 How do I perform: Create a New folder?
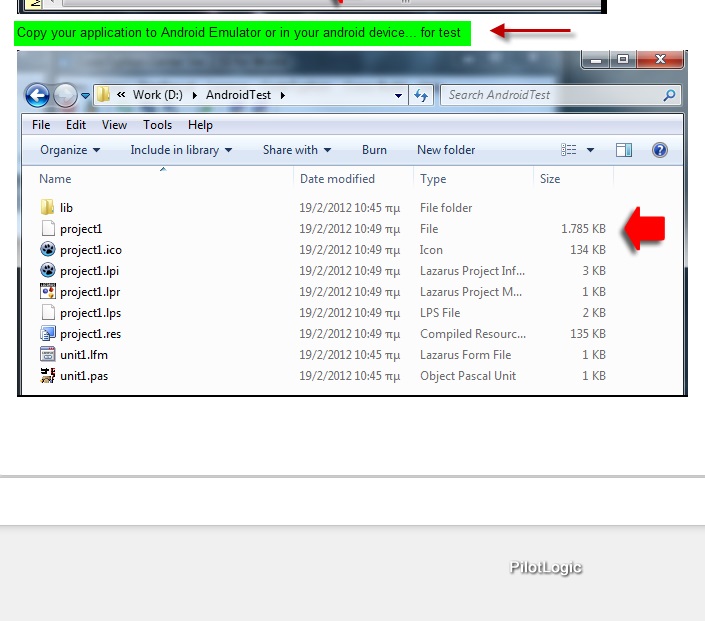(x=446, y=150)
